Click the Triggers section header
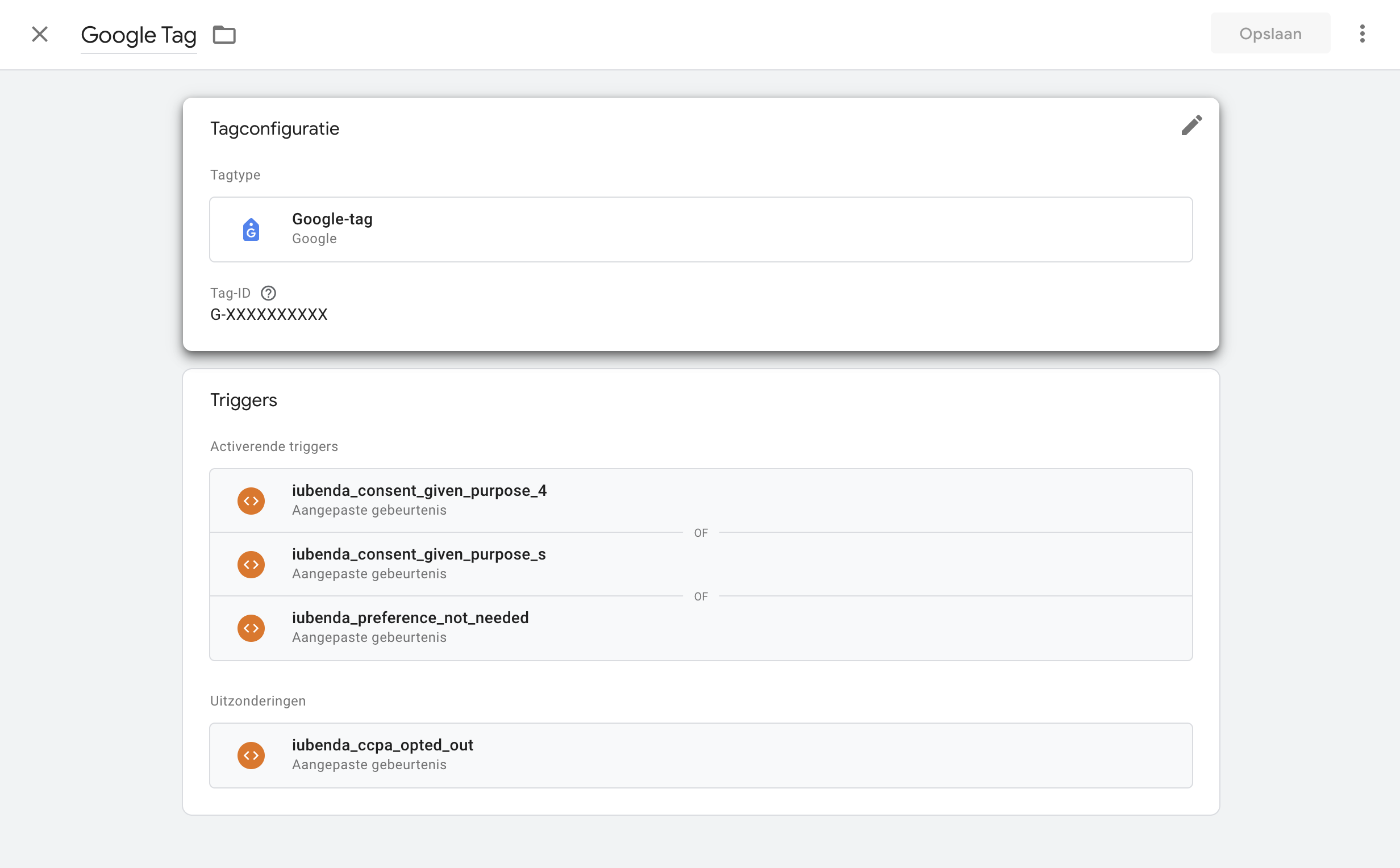The height and width of the screenshot is (868, 1400). [x=243, y=399]
